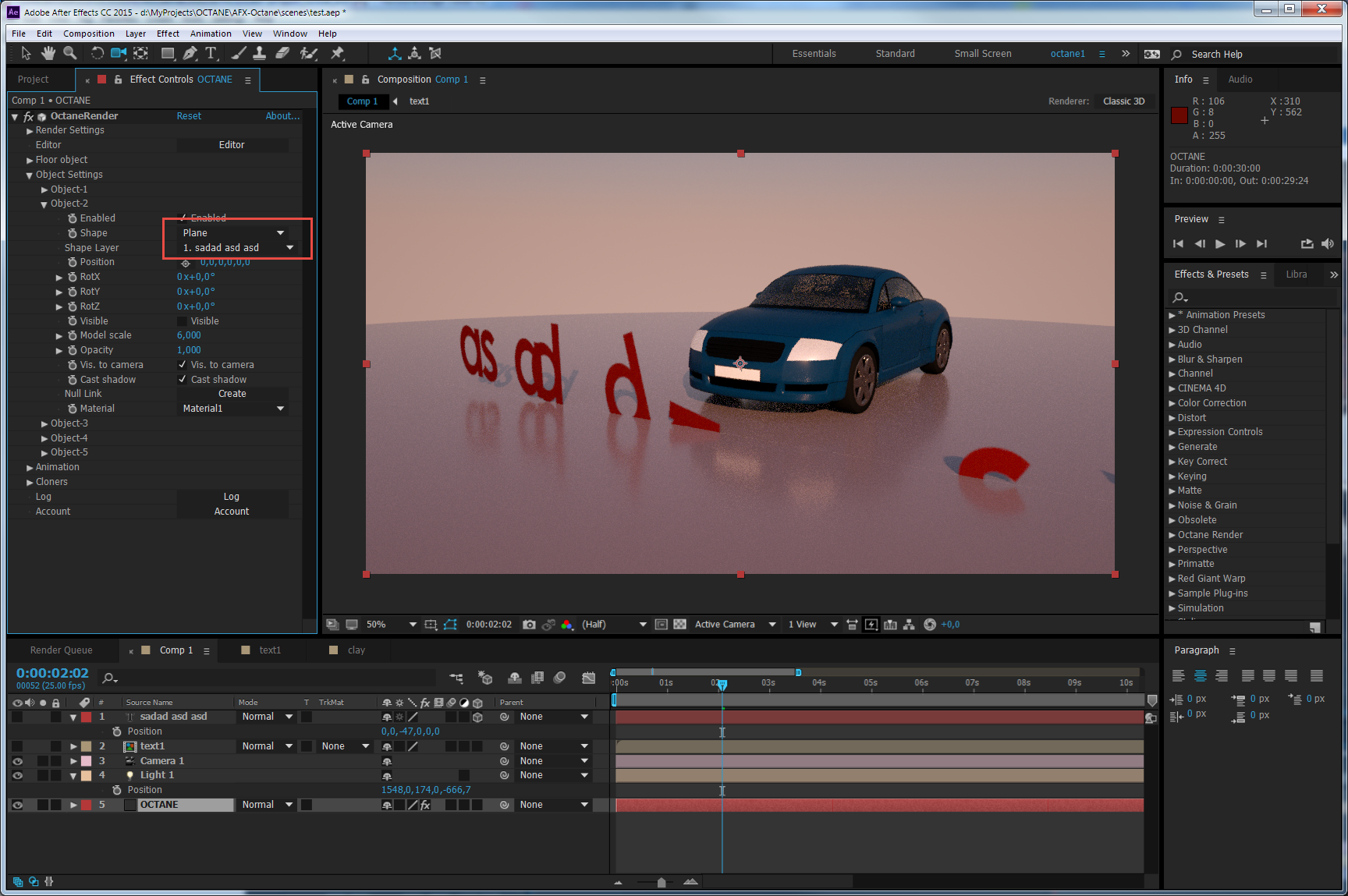Select the Standard workspace
This screenshot has height=896, width=1348.
click(895, 54)
